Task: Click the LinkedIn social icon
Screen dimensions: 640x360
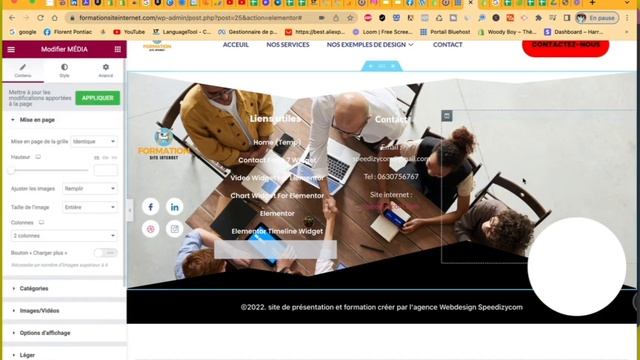Action: [x=174, y=207]
